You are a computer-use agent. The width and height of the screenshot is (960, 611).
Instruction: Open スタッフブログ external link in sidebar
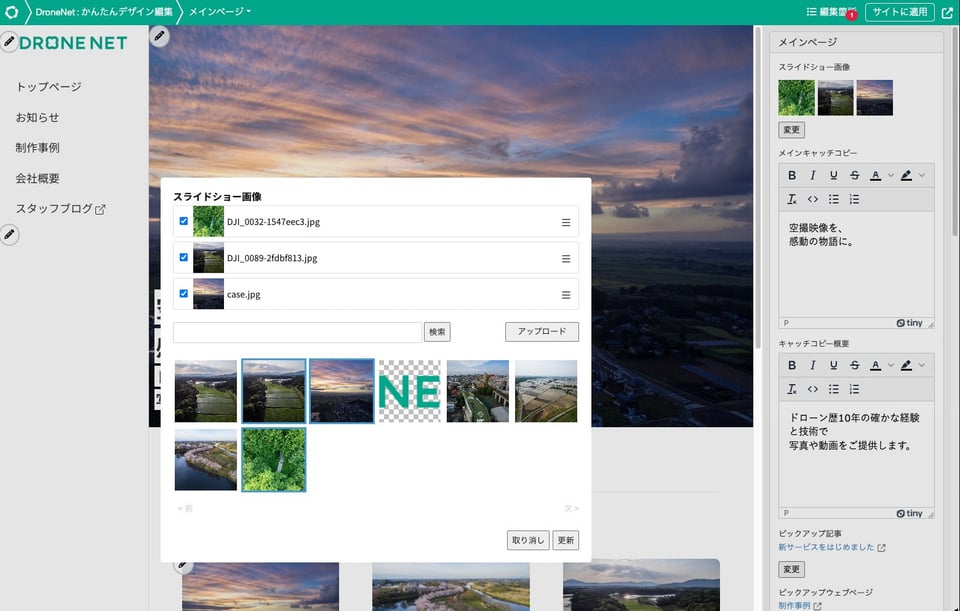pyautogui.click(x=61, y=209)
